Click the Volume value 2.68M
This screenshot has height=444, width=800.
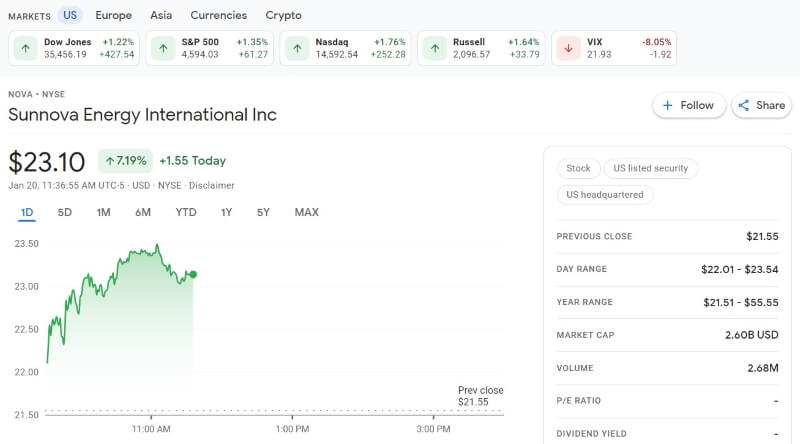pos(763,368)
